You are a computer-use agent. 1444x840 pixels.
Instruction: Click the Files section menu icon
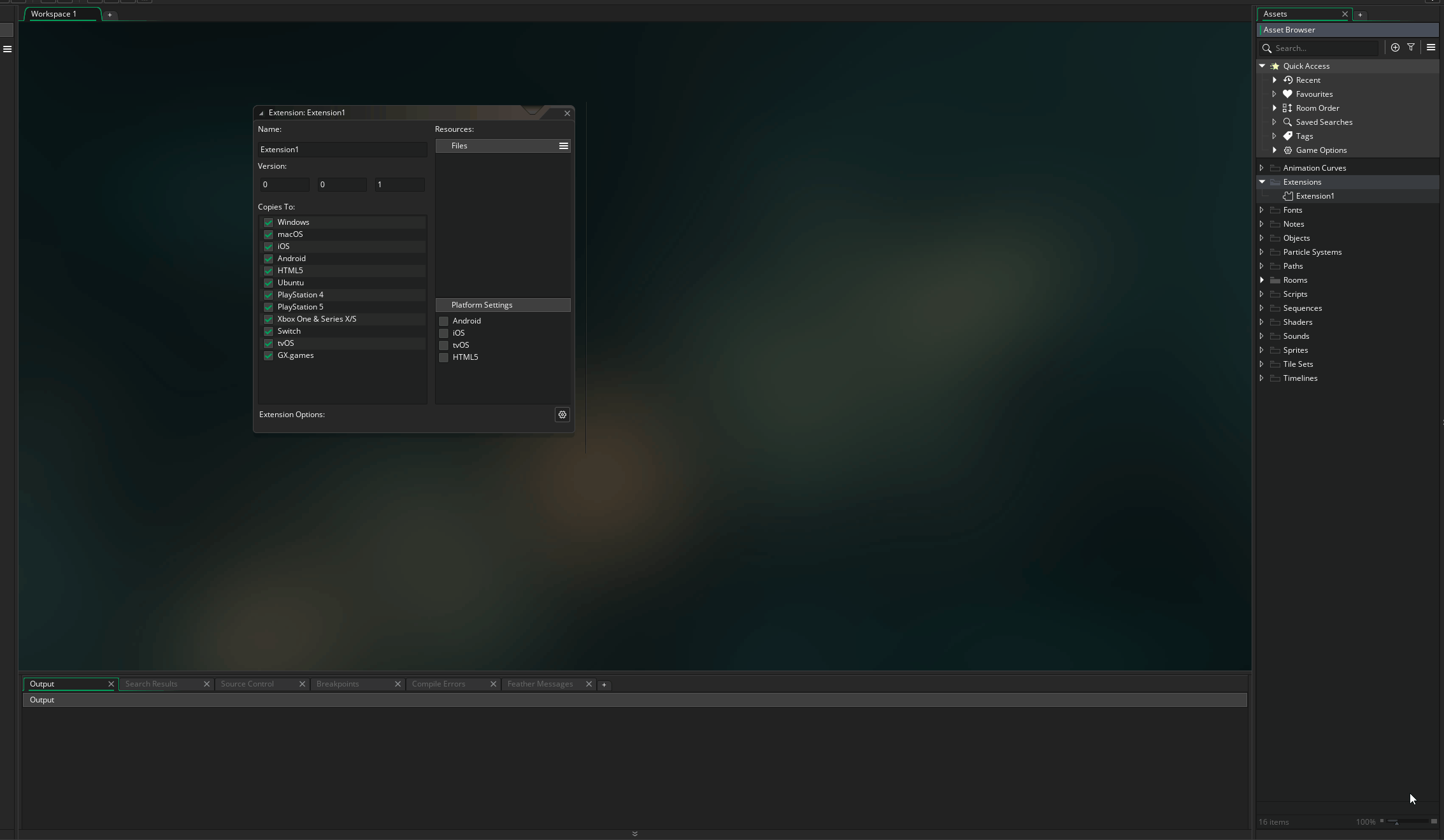pyautogui.click(x=563, y=145)
